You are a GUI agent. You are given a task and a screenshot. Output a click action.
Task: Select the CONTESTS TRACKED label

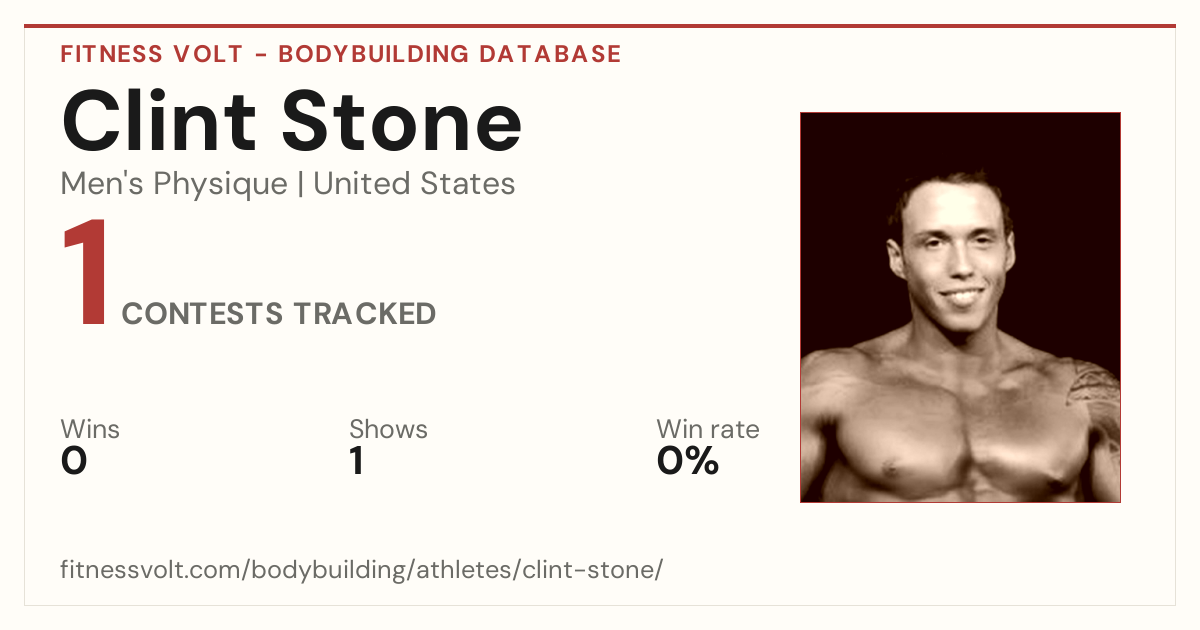(279, 314)
